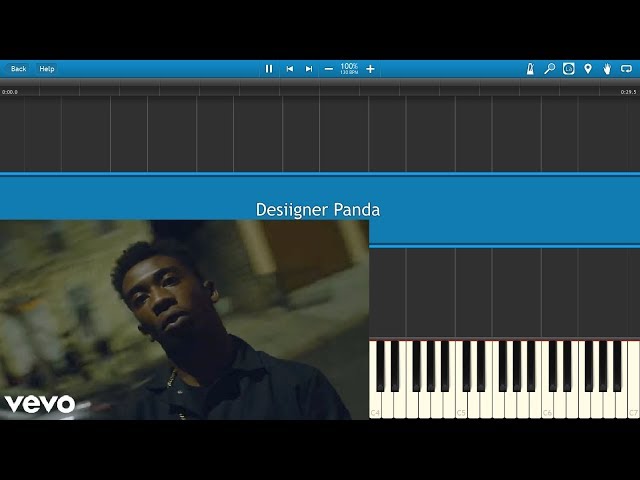Screen dimensions: 640x480
Task: Skip to the previous section
Action: tap(290, 69)
